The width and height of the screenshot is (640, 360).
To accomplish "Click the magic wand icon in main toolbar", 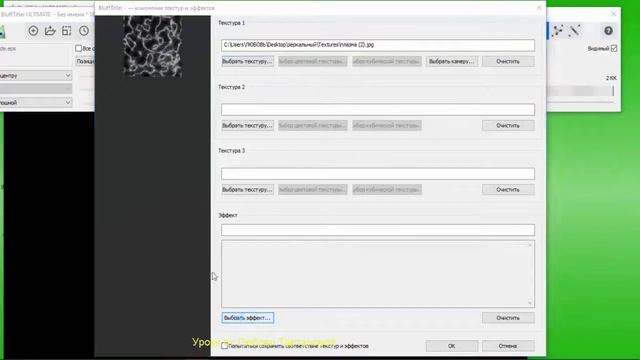I will click(x=574, y=31).
